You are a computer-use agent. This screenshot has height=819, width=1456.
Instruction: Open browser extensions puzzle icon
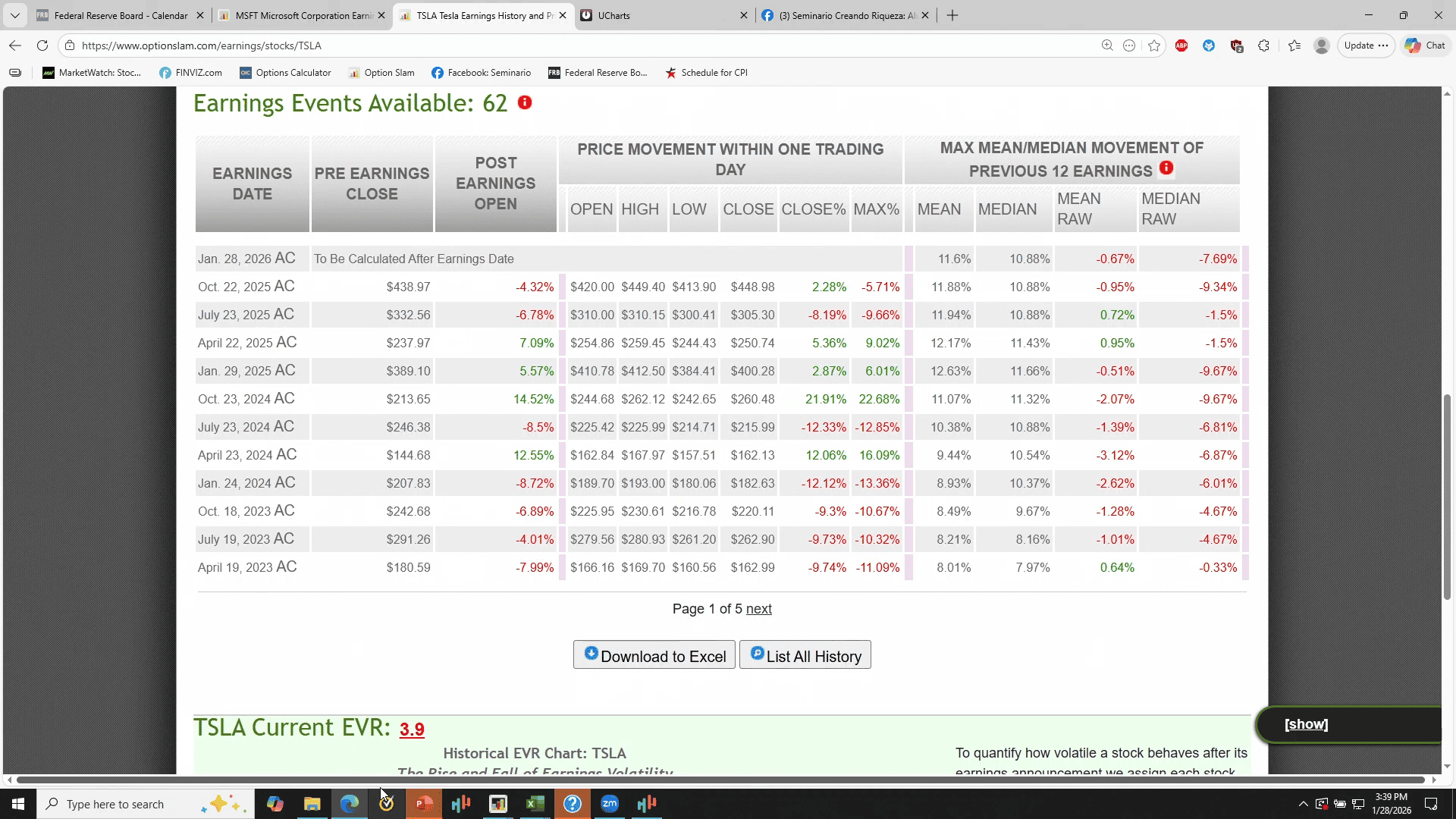[1263, 45]
